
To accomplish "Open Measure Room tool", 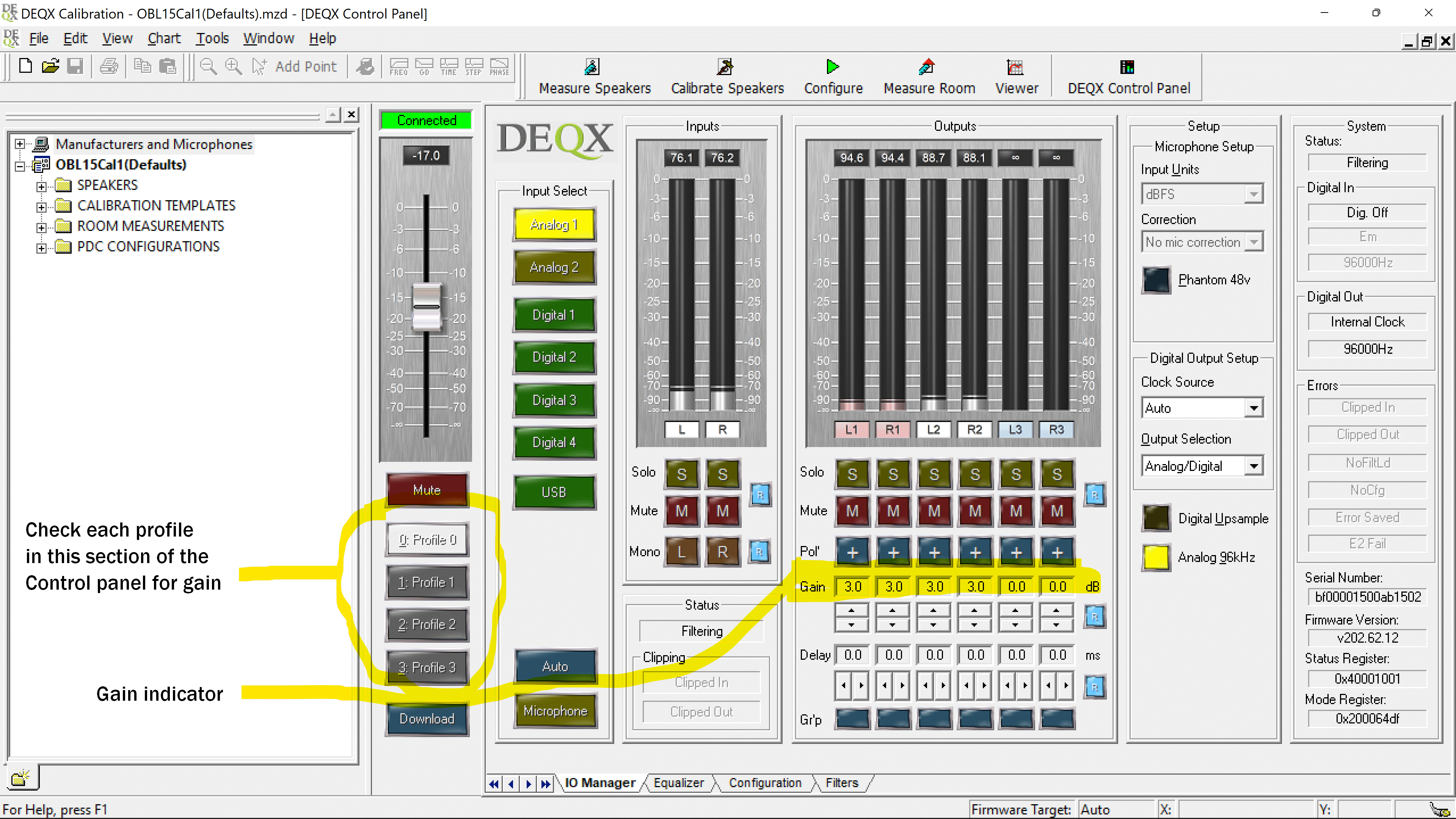I will point(929,76).
